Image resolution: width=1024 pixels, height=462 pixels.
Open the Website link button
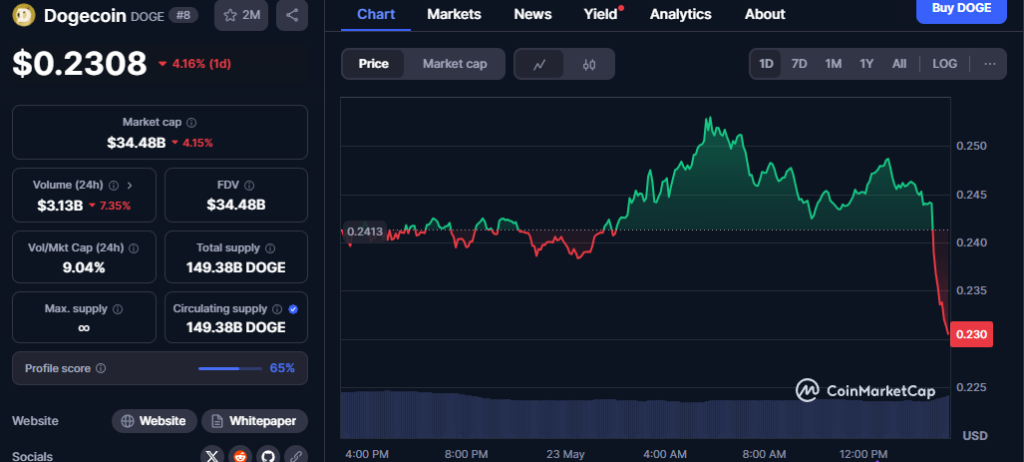click(x=154, y=421)
